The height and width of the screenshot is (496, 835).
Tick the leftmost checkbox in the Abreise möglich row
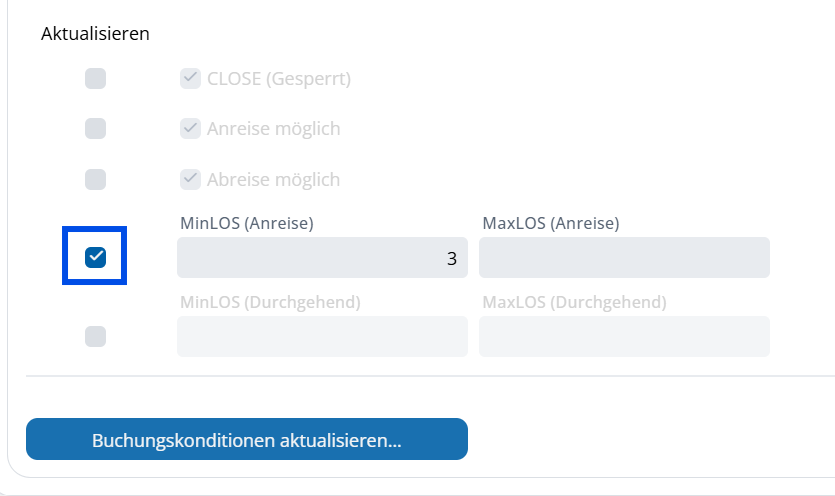95,179
